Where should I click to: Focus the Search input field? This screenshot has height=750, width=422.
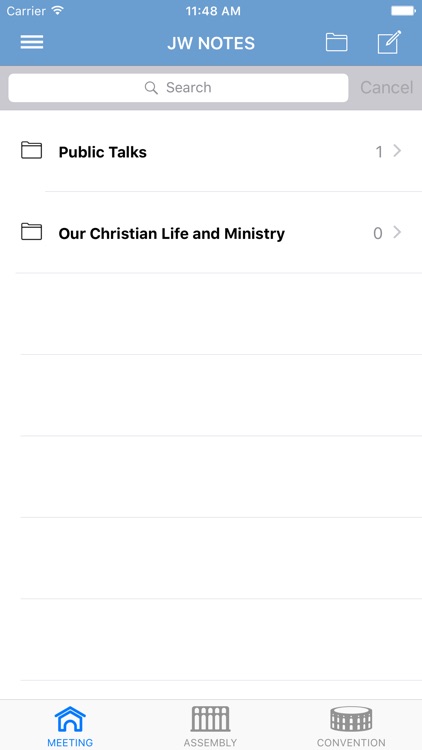click(x=178, y=88)
